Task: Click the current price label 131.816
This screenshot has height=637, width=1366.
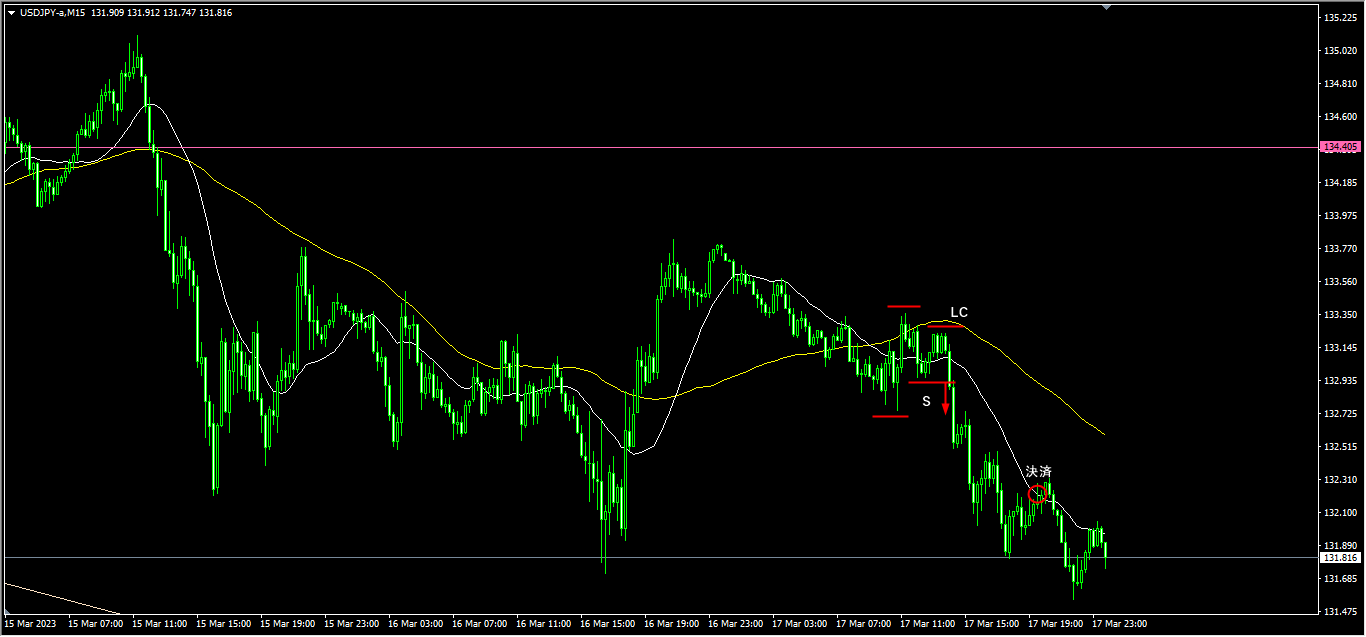Action: [1340, 557]
